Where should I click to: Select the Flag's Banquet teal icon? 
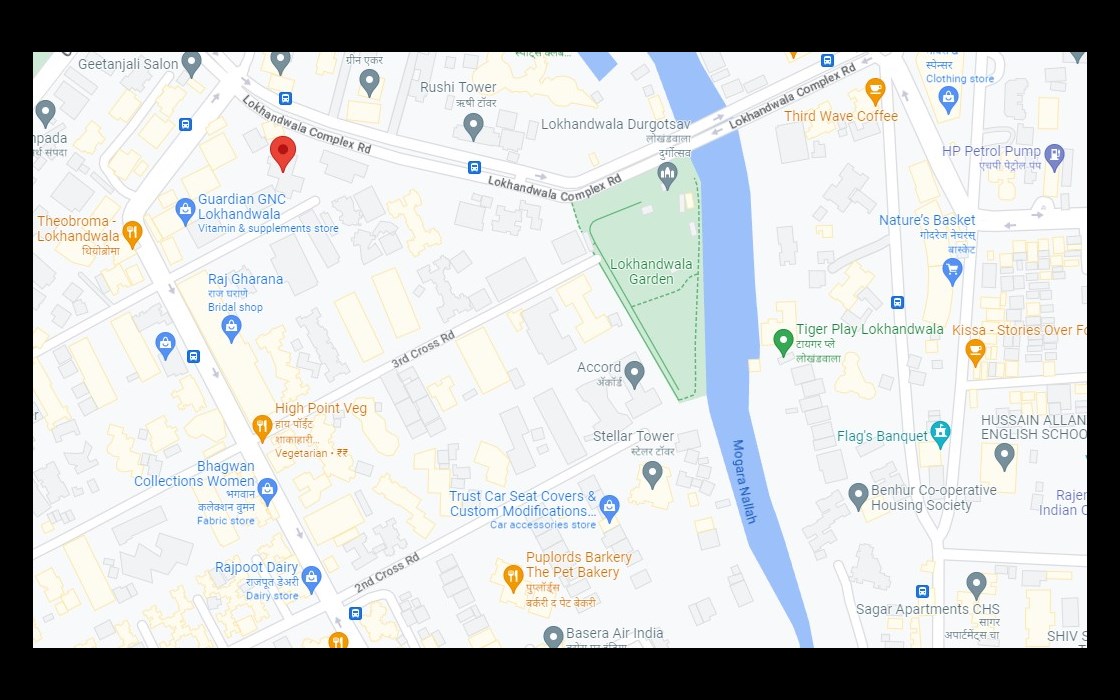coord(941,434)
